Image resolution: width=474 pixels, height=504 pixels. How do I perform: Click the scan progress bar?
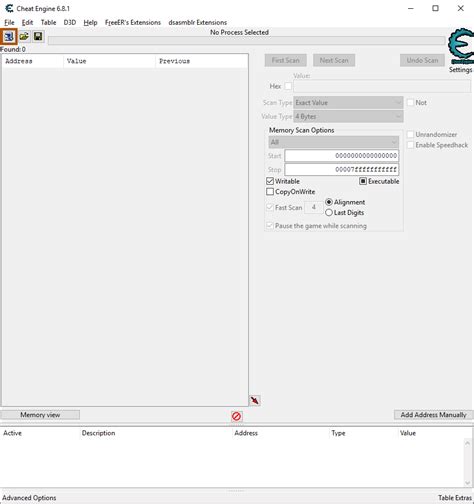246,41
